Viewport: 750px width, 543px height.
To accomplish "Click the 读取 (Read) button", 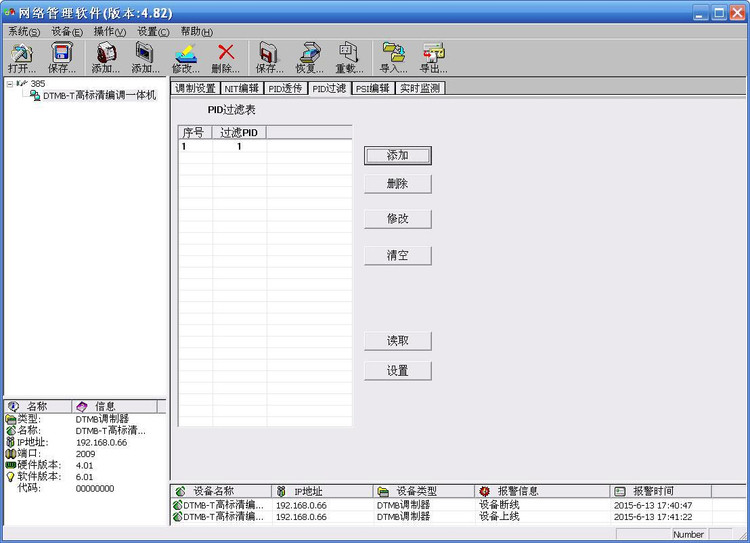I will click(397, 341).
